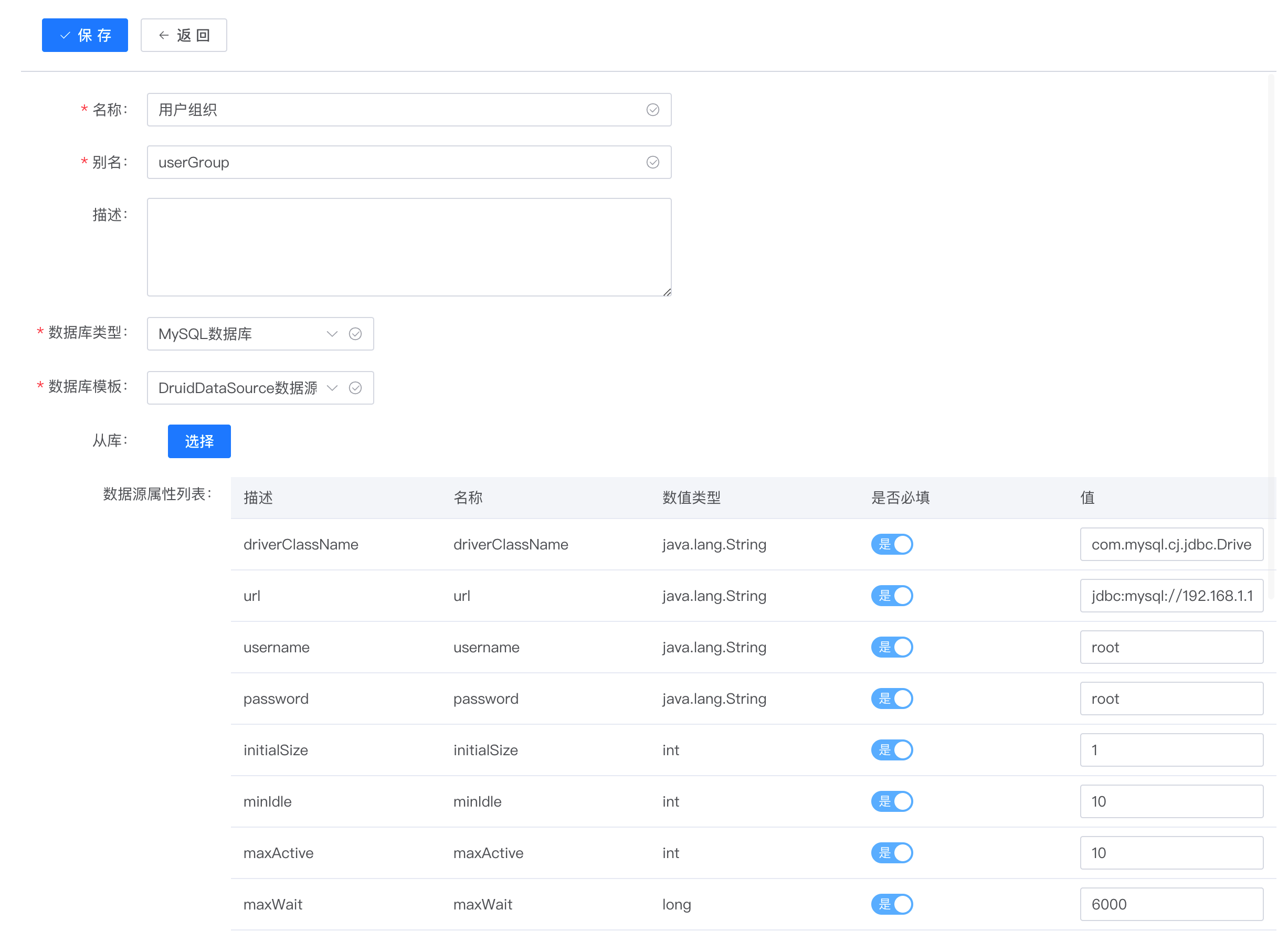Click resize handle of 描述 textarea
The height and width of the screenshot is (931, 1288).
[667, 292]
